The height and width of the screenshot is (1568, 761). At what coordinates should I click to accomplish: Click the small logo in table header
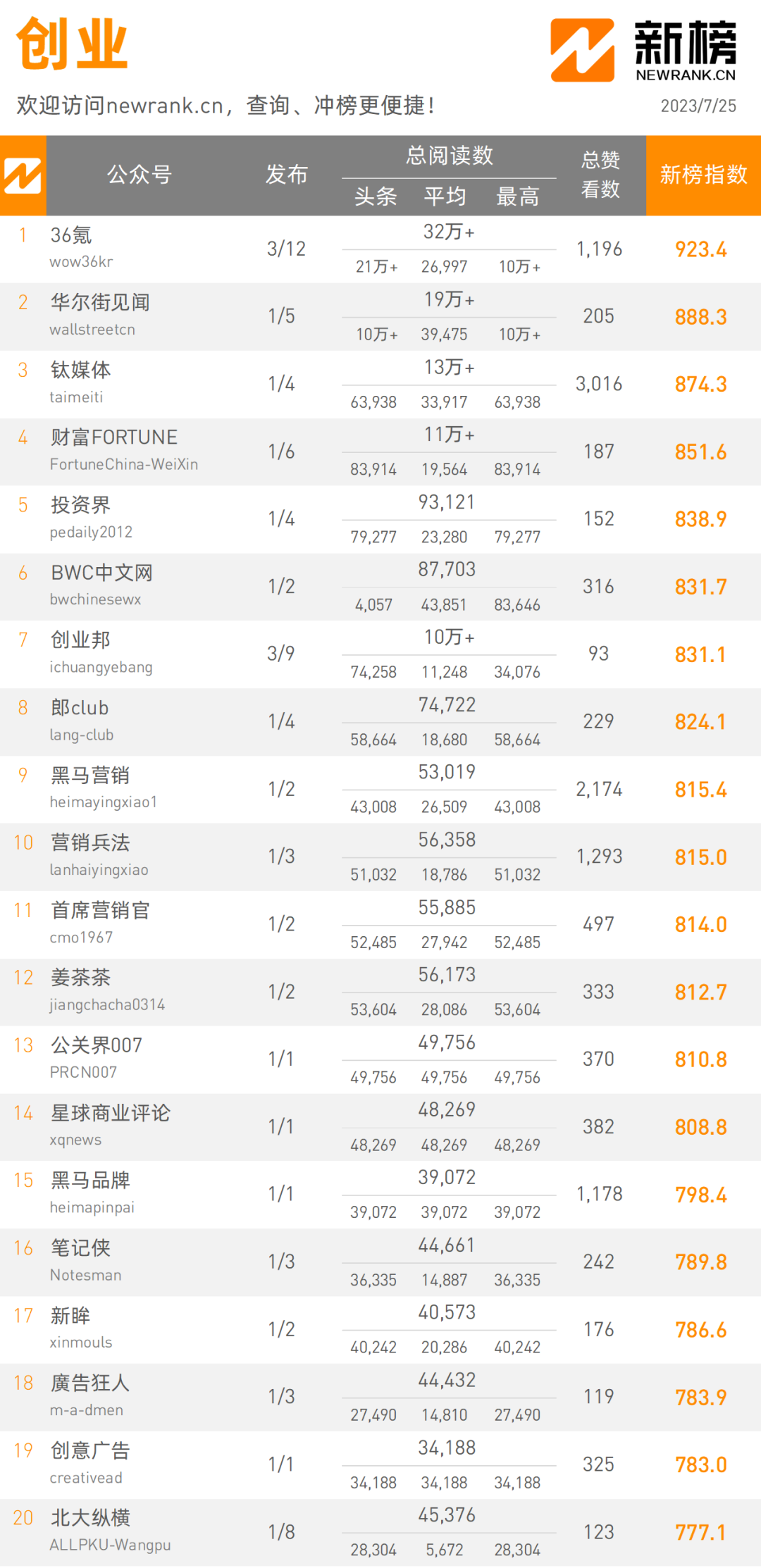(23, 175)
